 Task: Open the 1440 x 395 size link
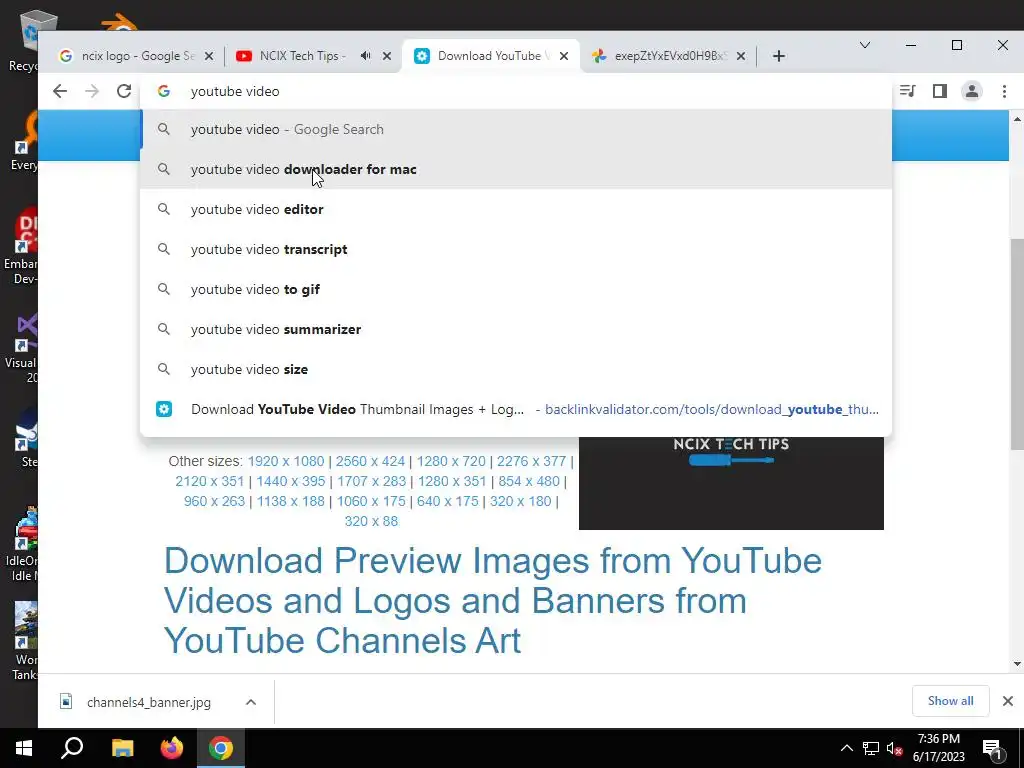tap(291, 481)
